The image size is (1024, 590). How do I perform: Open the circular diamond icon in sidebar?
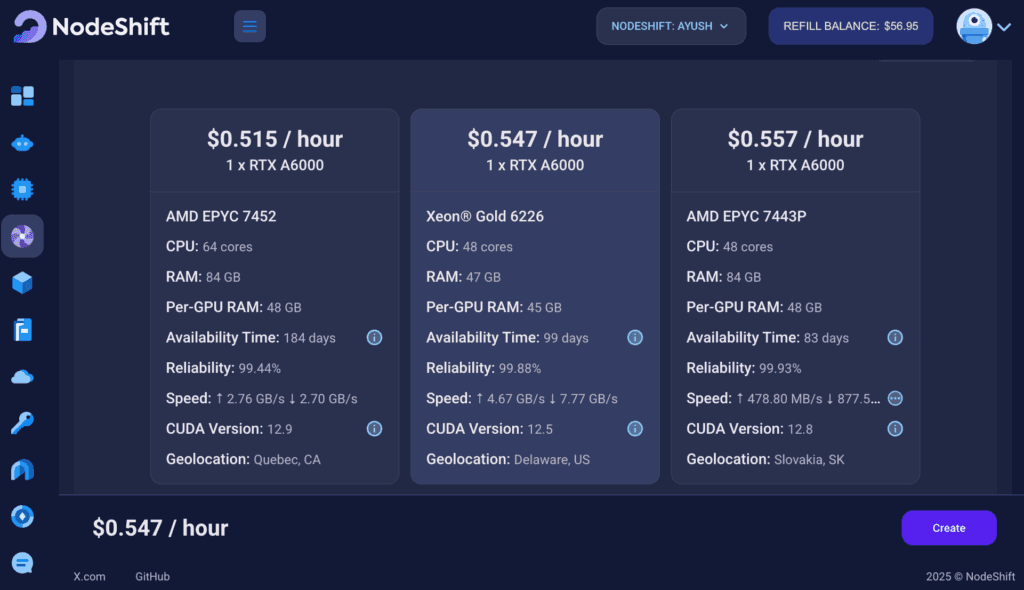(22, 516)
